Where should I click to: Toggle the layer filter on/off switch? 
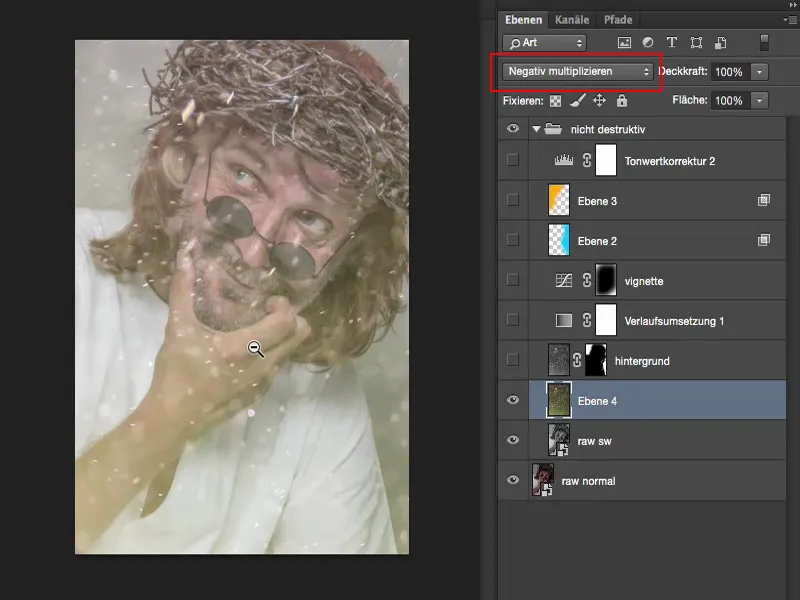764,42
